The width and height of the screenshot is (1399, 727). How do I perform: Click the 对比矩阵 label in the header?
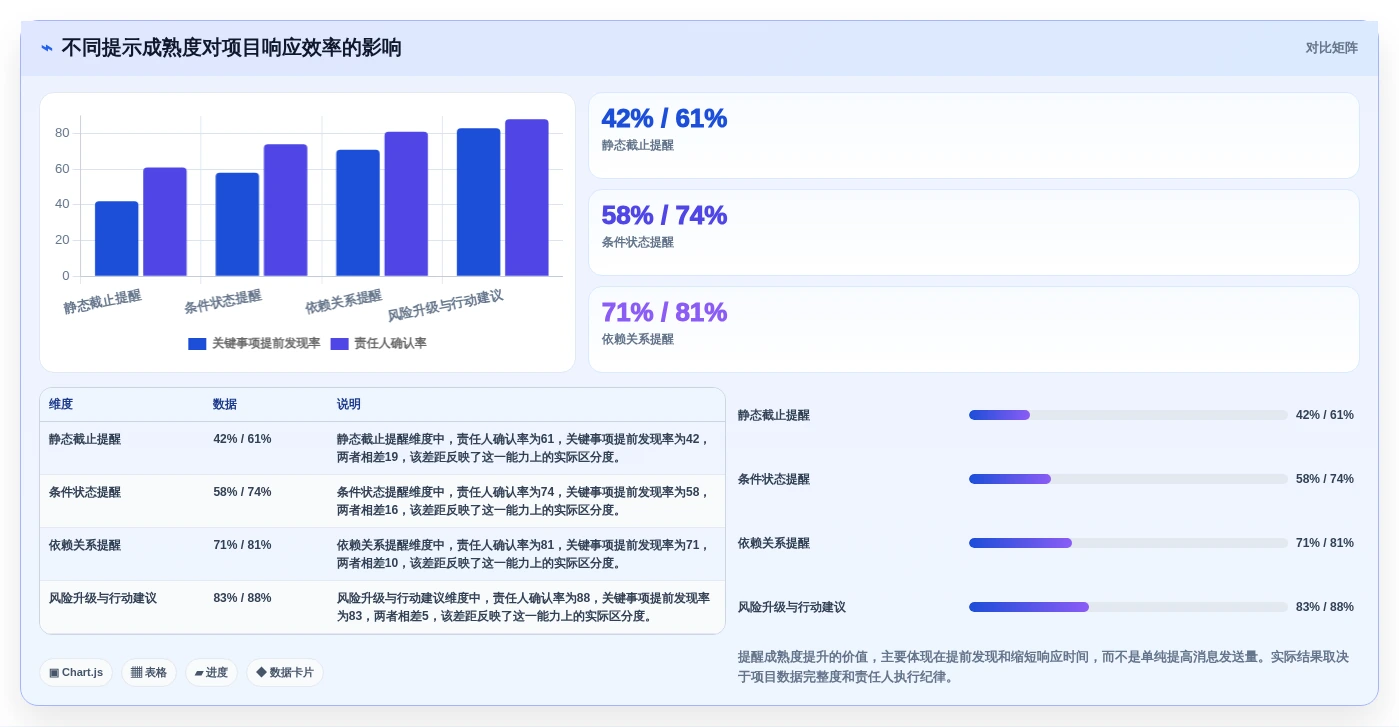point(1331,48)
